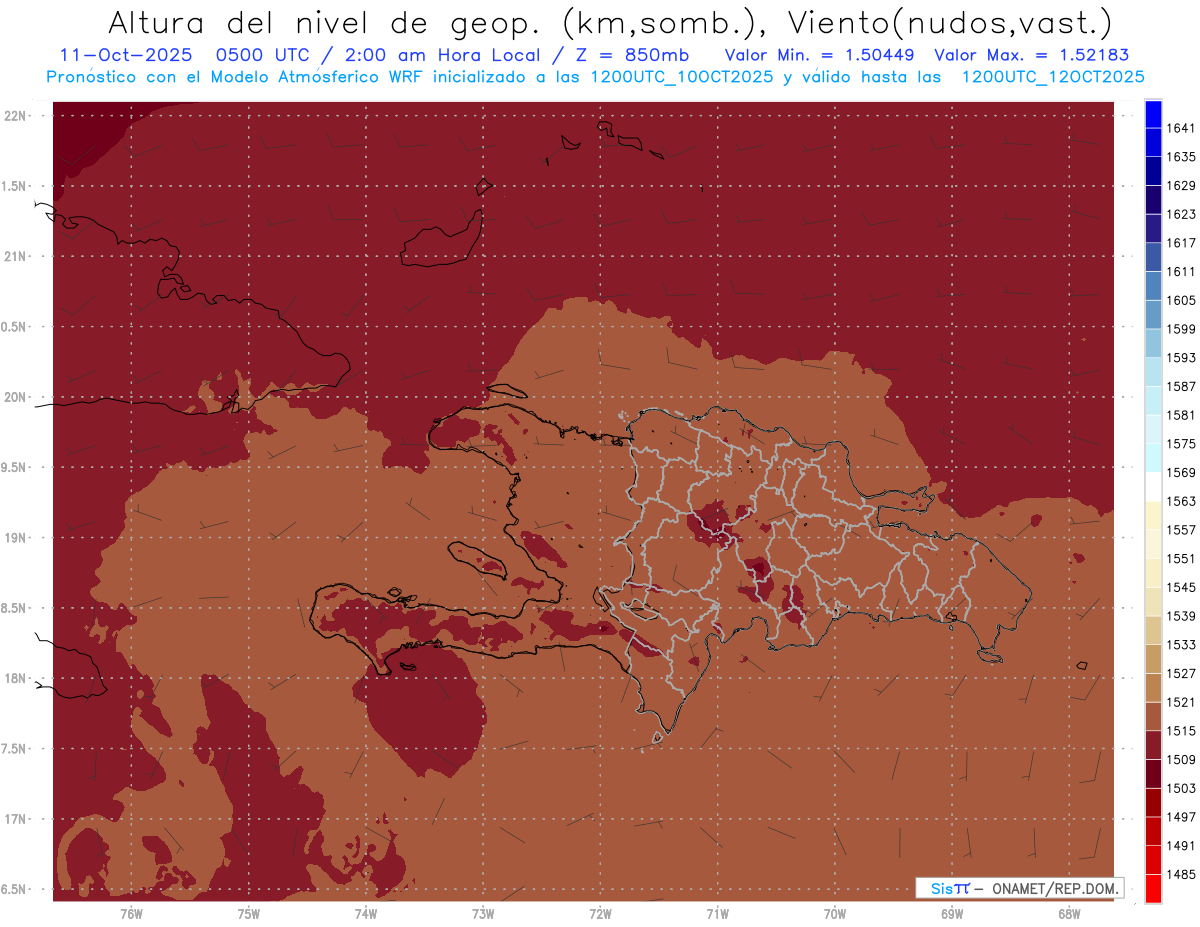Click the colorbar segment between 1515 and 1521
Viewport: 1200px width, 927px height.
coord(1153,717)
